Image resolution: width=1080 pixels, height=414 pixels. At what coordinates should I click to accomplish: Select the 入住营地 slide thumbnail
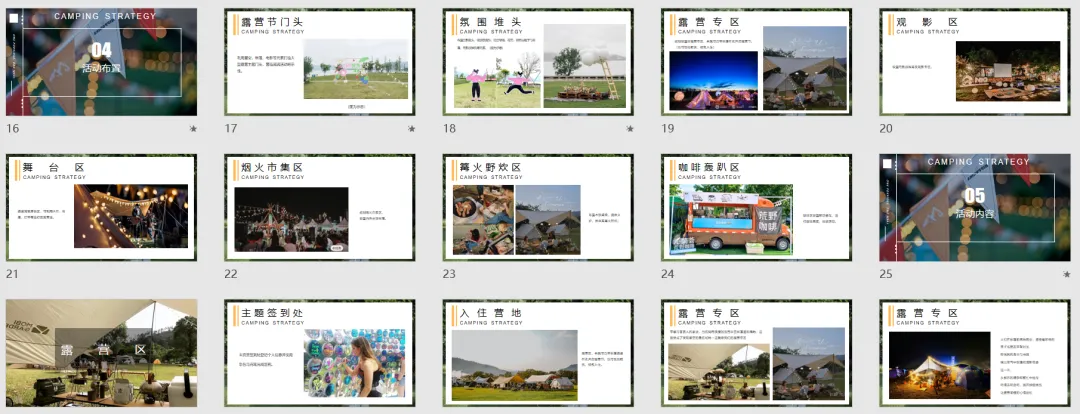click(x=538, y=353)
